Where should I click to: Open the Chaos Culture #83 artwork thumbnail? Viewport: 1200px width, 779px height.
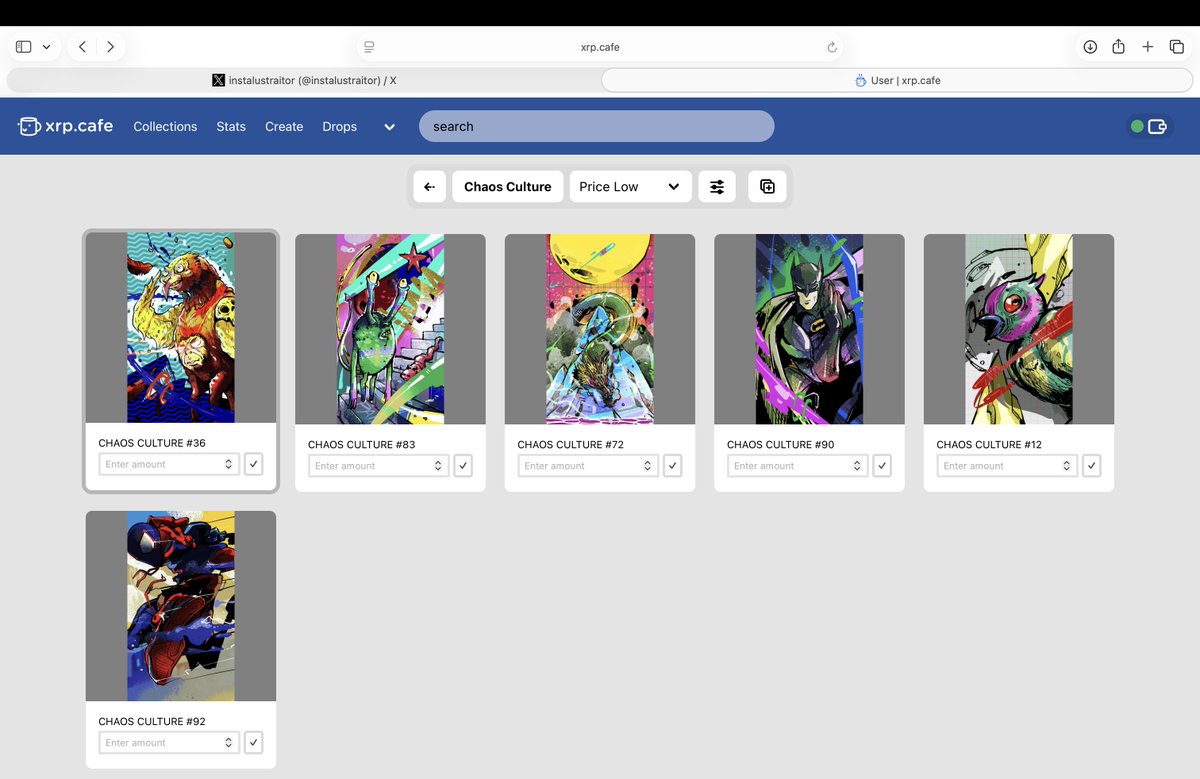click(390, 330)
